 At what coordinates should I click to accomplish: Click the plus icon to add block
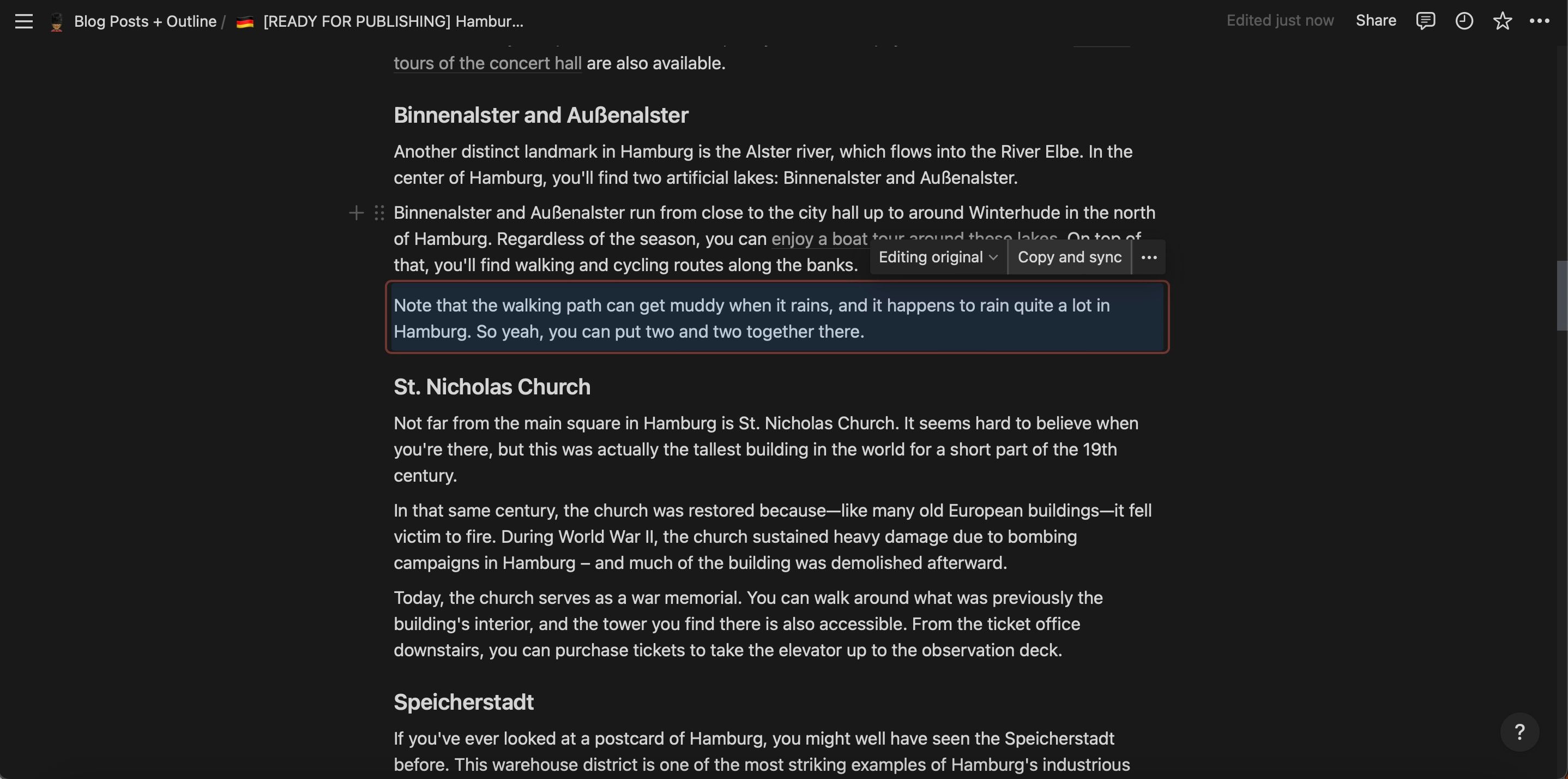[356, 213]
